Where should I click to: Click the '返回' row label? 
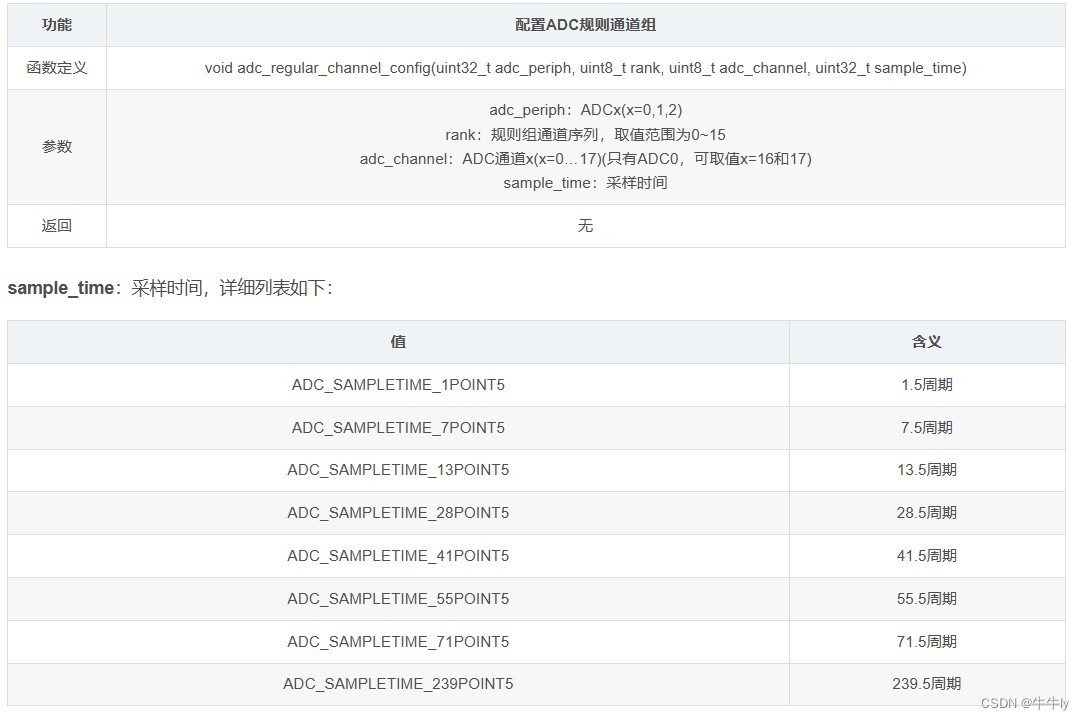[57, 225]
